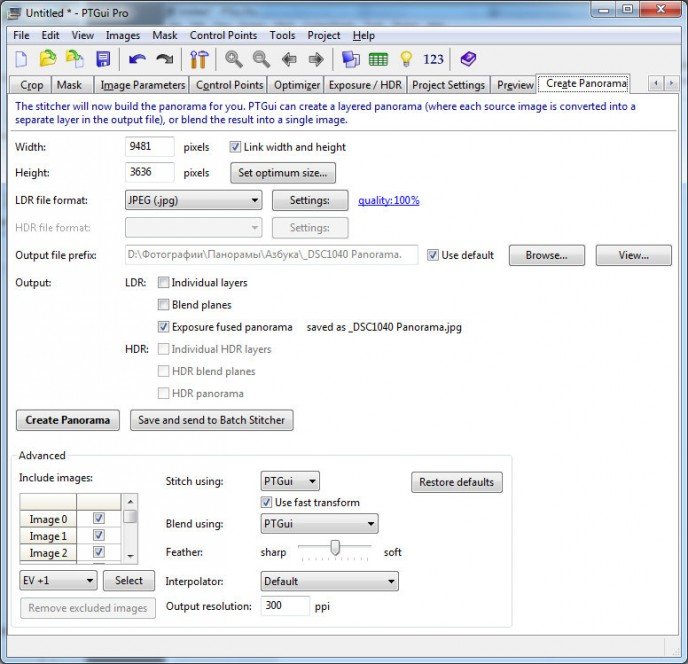Click the PTGui app icon in title bar

point(14,13)
